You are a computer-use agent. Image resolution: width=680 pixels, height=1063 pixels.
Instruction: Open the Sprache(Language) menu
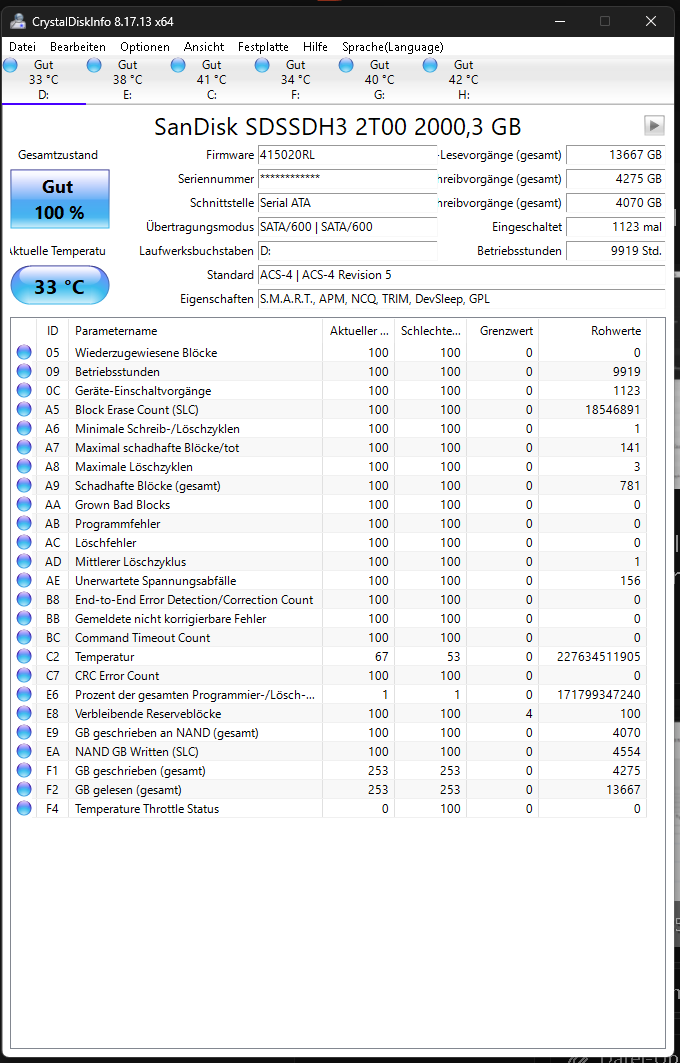(x=393, y=47)
